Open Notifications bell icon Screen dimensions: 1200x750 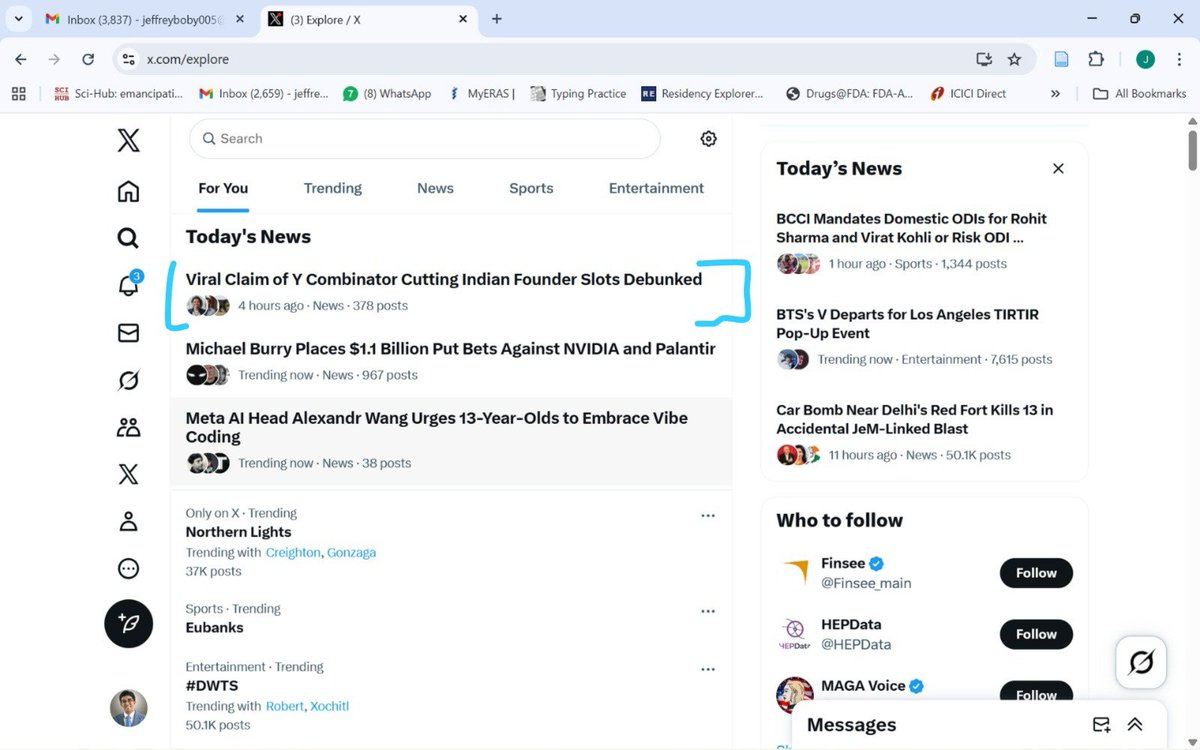128,285
